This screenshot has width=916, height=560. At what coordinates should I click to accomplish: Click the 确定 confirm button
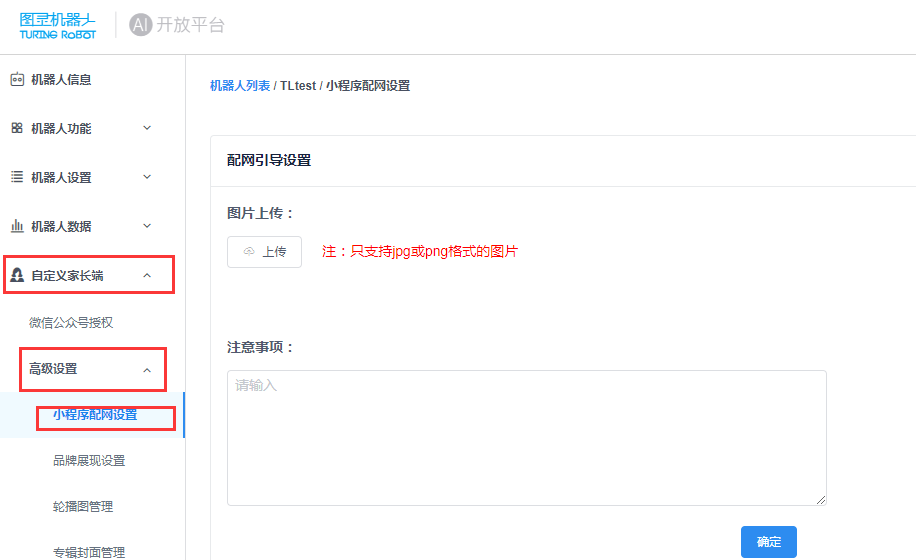tap(769, 542)
